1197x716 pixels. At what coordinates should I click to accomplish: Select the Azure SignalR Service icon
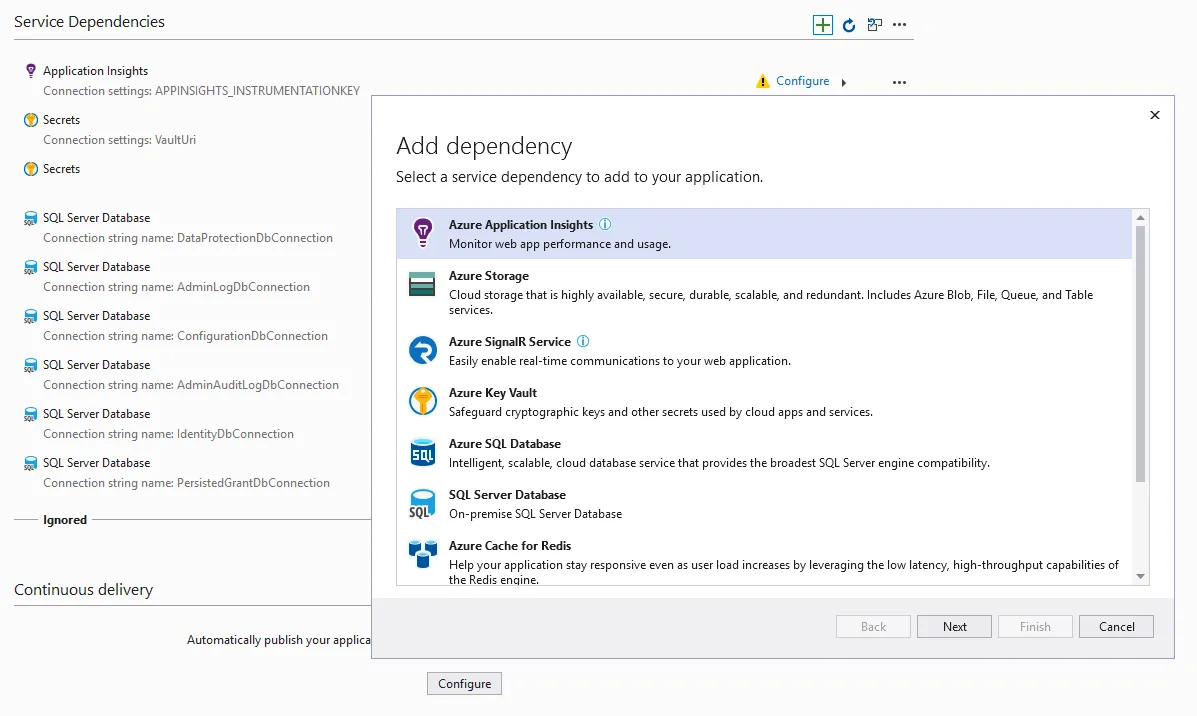[422, 350]
